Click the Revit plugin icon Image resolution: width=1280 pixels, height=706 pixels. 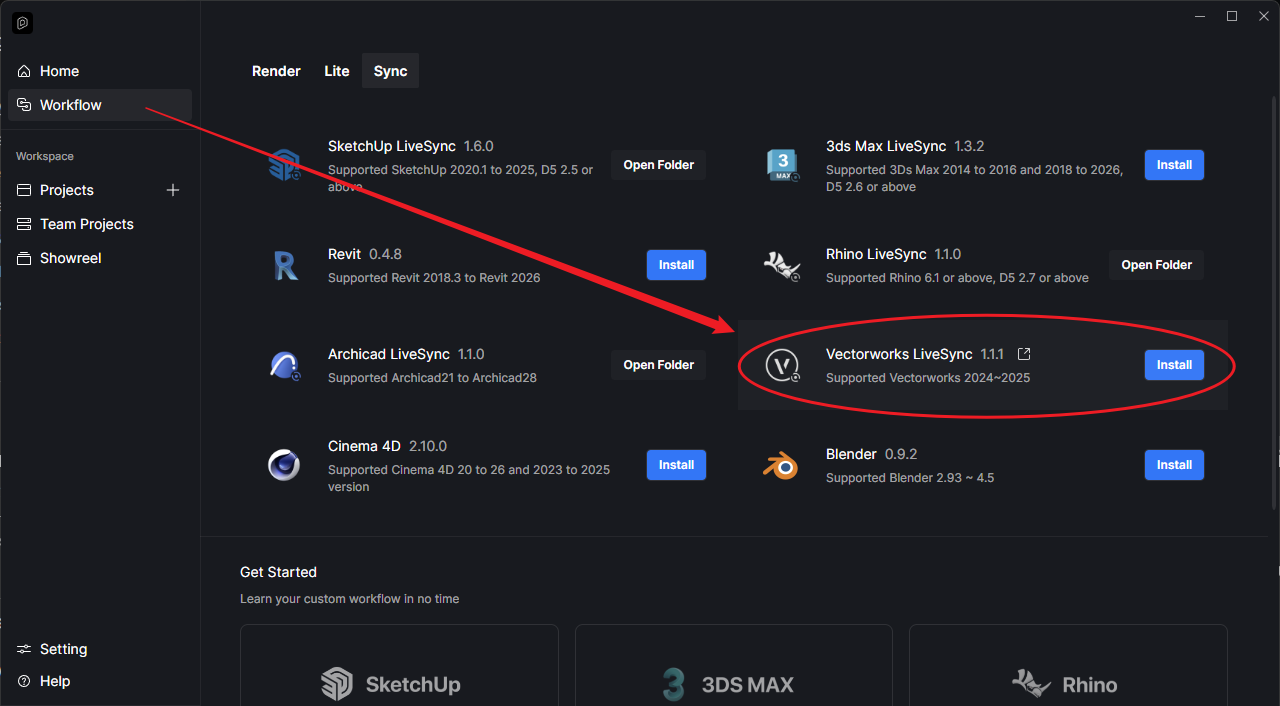(285, 265)
